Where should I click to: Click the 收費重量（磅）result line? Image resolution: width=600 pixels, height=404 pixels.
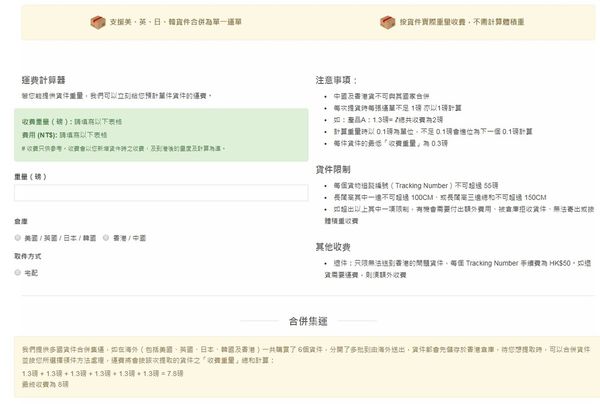point(66,119)
